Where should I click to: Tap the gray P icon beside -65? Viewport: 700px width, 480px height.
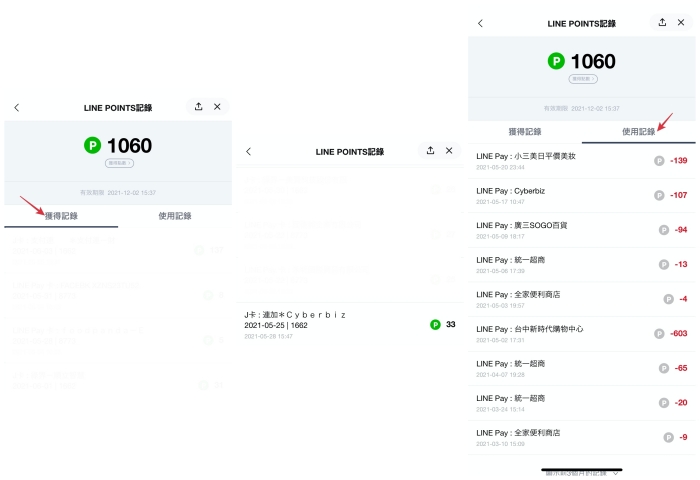pyautogui.click(x=664, y=368)
